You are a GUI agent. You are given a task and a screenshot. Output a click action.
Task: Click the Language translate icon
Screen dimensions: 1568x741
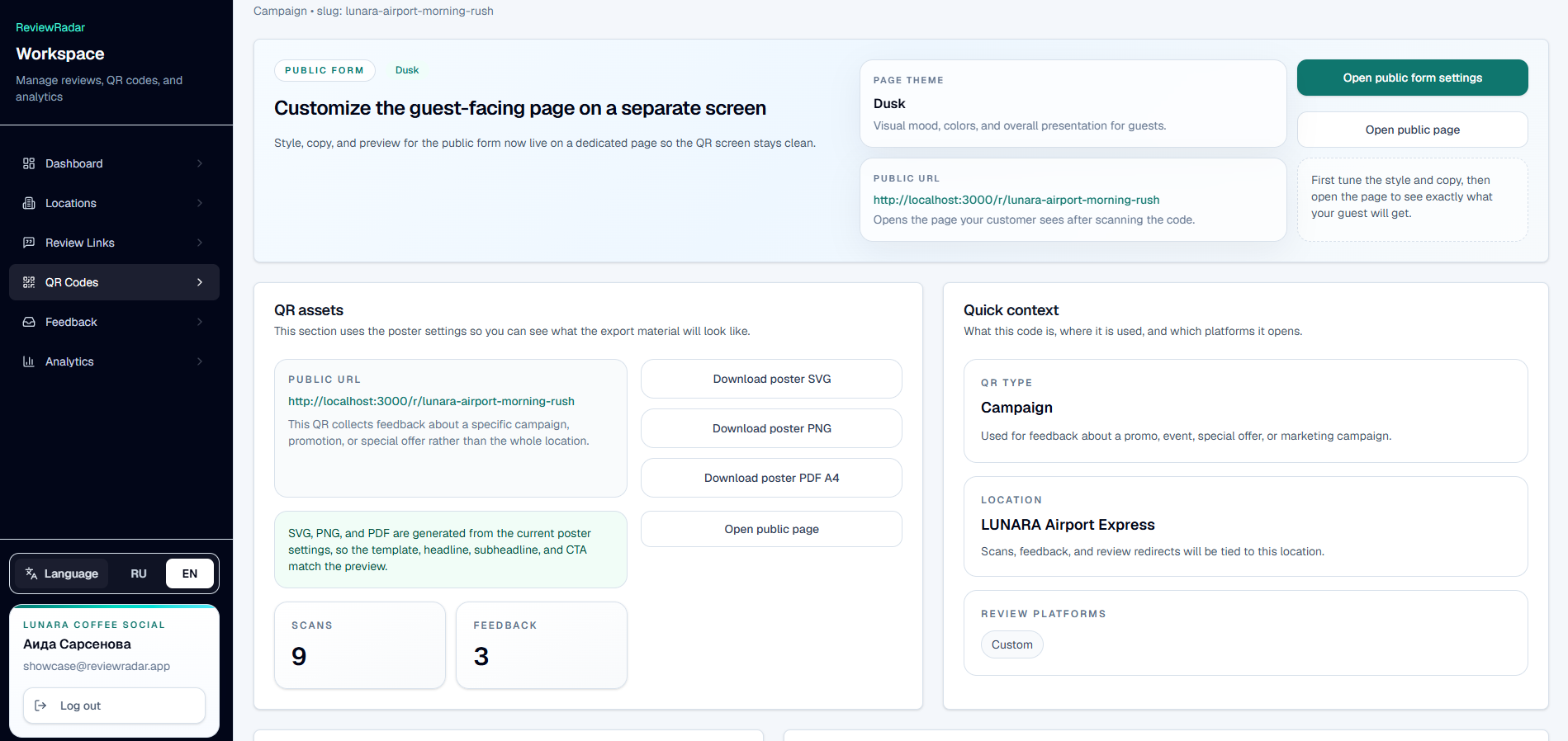coord(31,573)
